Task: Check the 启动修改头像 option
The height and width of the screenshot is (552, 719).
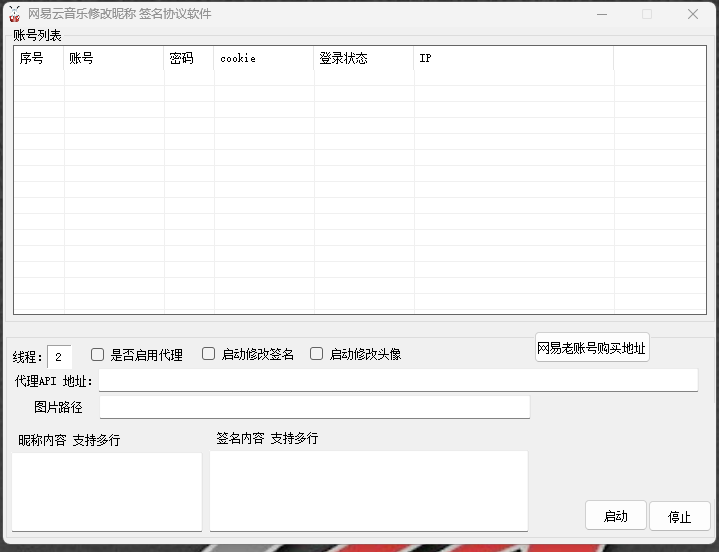Action: click(x=317, y=354)
